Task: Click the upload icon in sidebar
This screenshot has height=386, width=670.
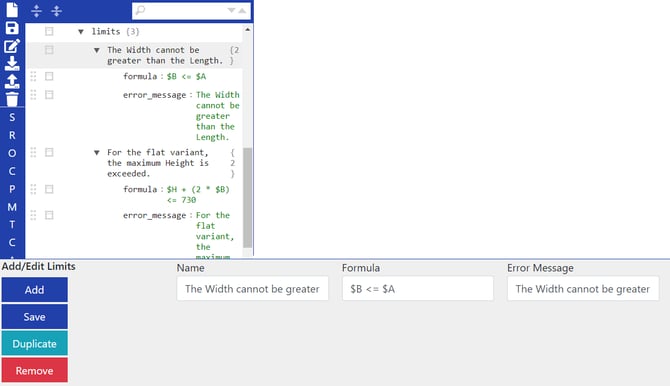Action: point(12,81)
